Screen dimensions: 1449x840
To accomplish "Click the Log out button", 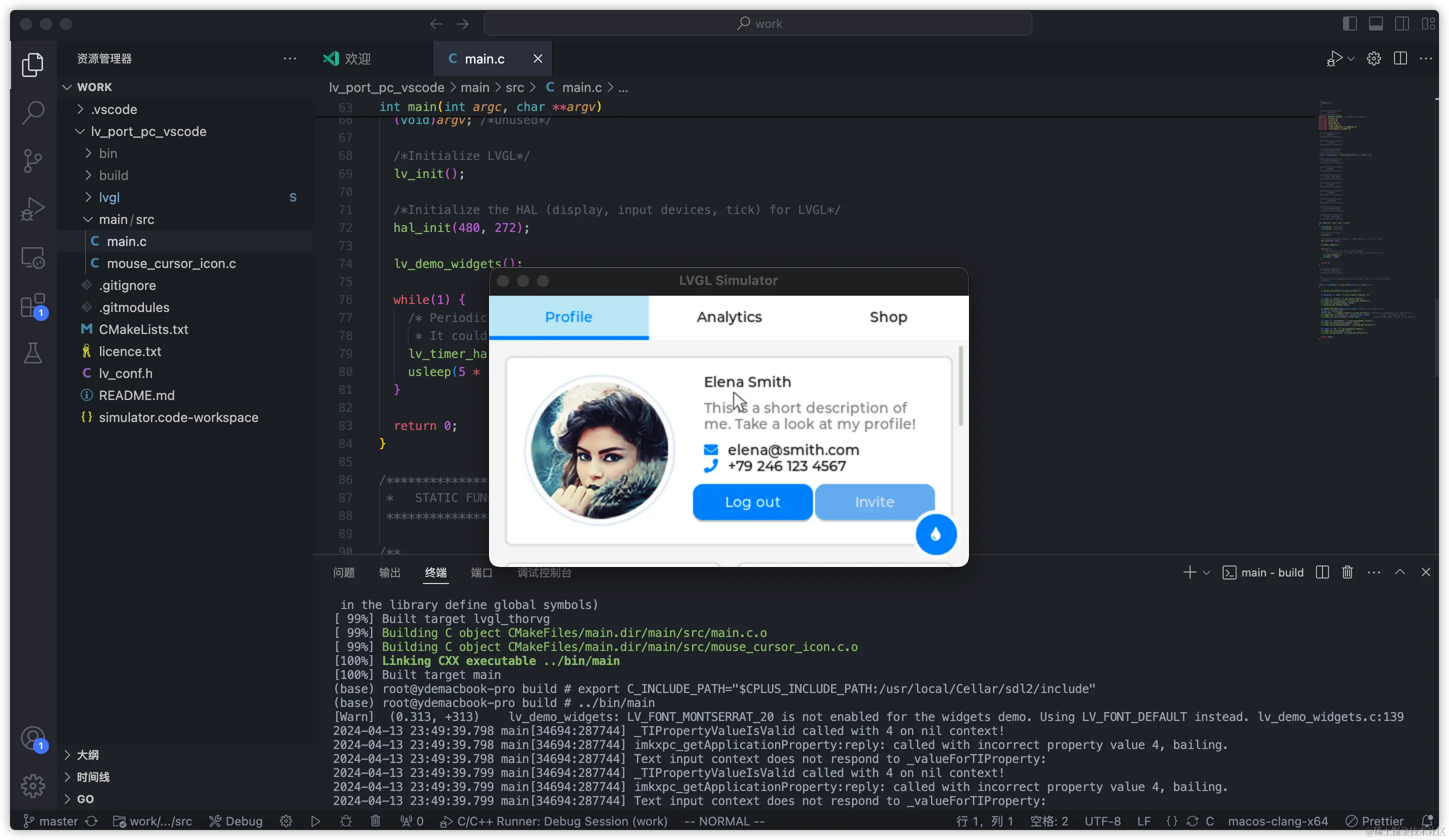I will point(752,501).
